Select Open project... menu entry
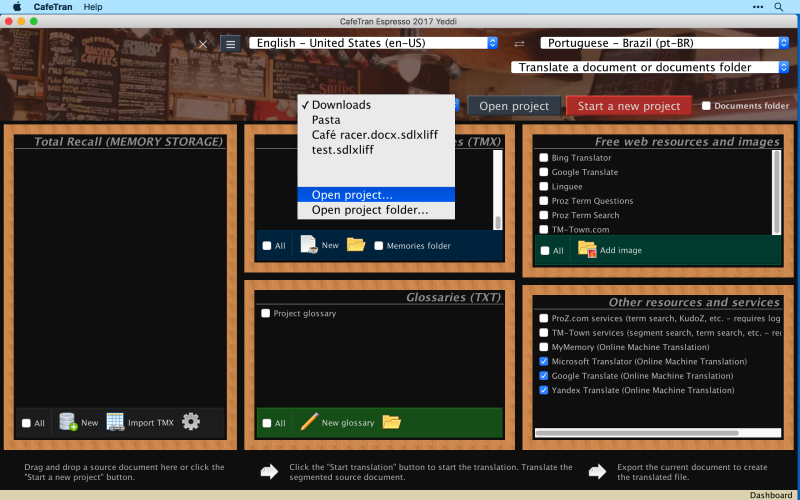800x500 pixels. pyautogui.click(x=376, y=195)
